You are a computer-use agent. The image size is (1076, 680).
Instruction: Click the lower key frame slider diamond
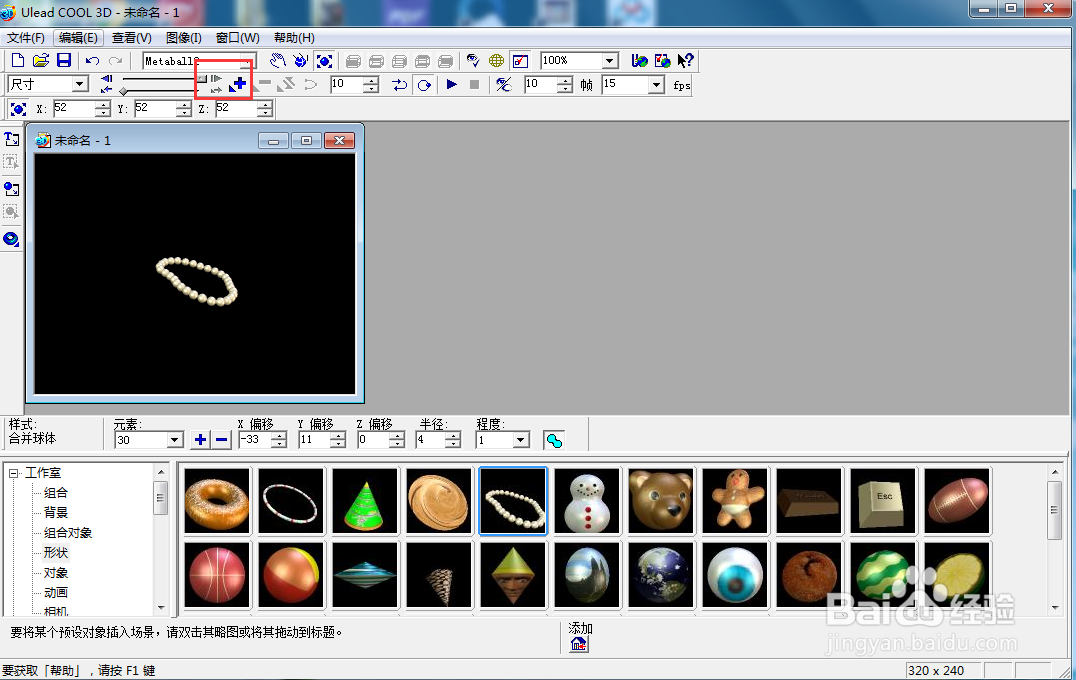(x=124, y=91)
